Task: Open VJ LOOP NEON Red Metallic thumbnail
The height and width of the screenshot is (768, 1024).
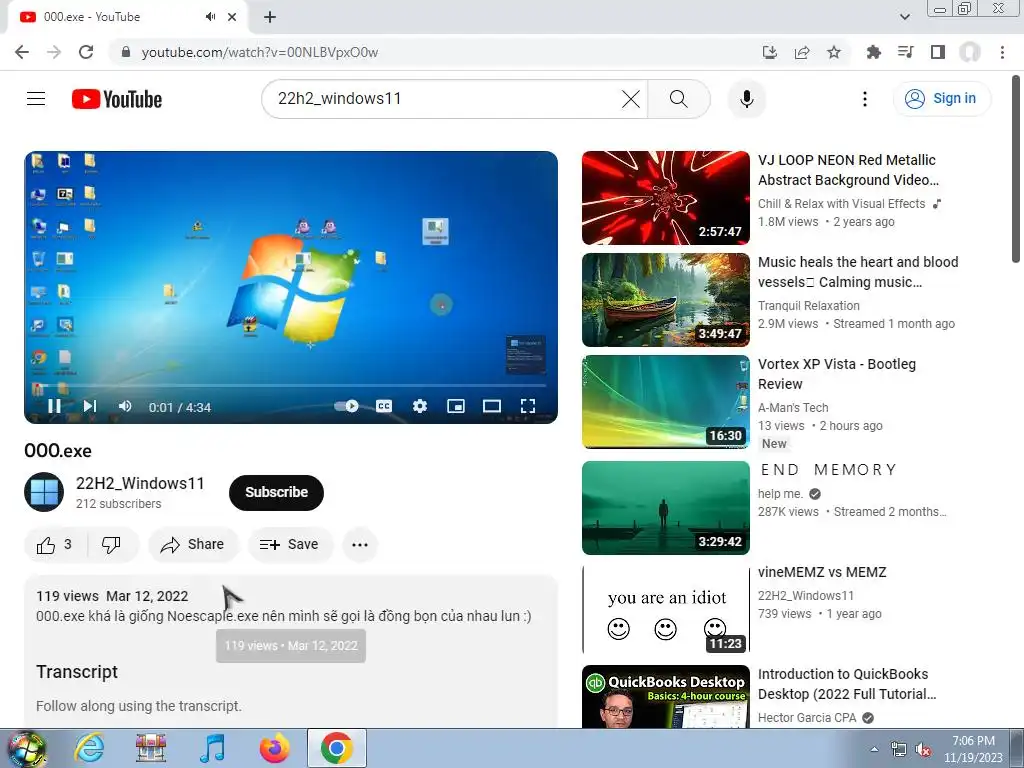Action: tap(665, 198)
